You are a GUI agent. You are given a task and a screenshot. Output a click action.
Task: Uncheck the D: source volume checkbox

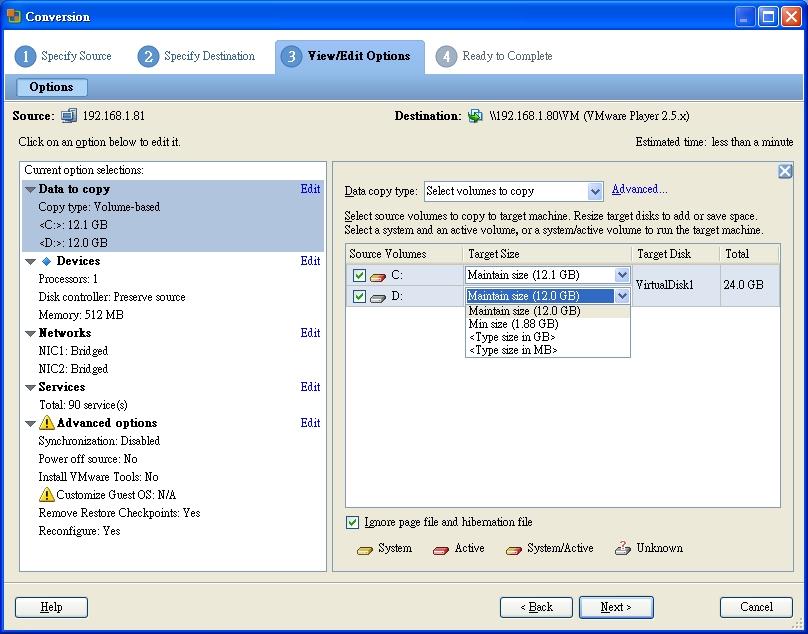(359, 296)
